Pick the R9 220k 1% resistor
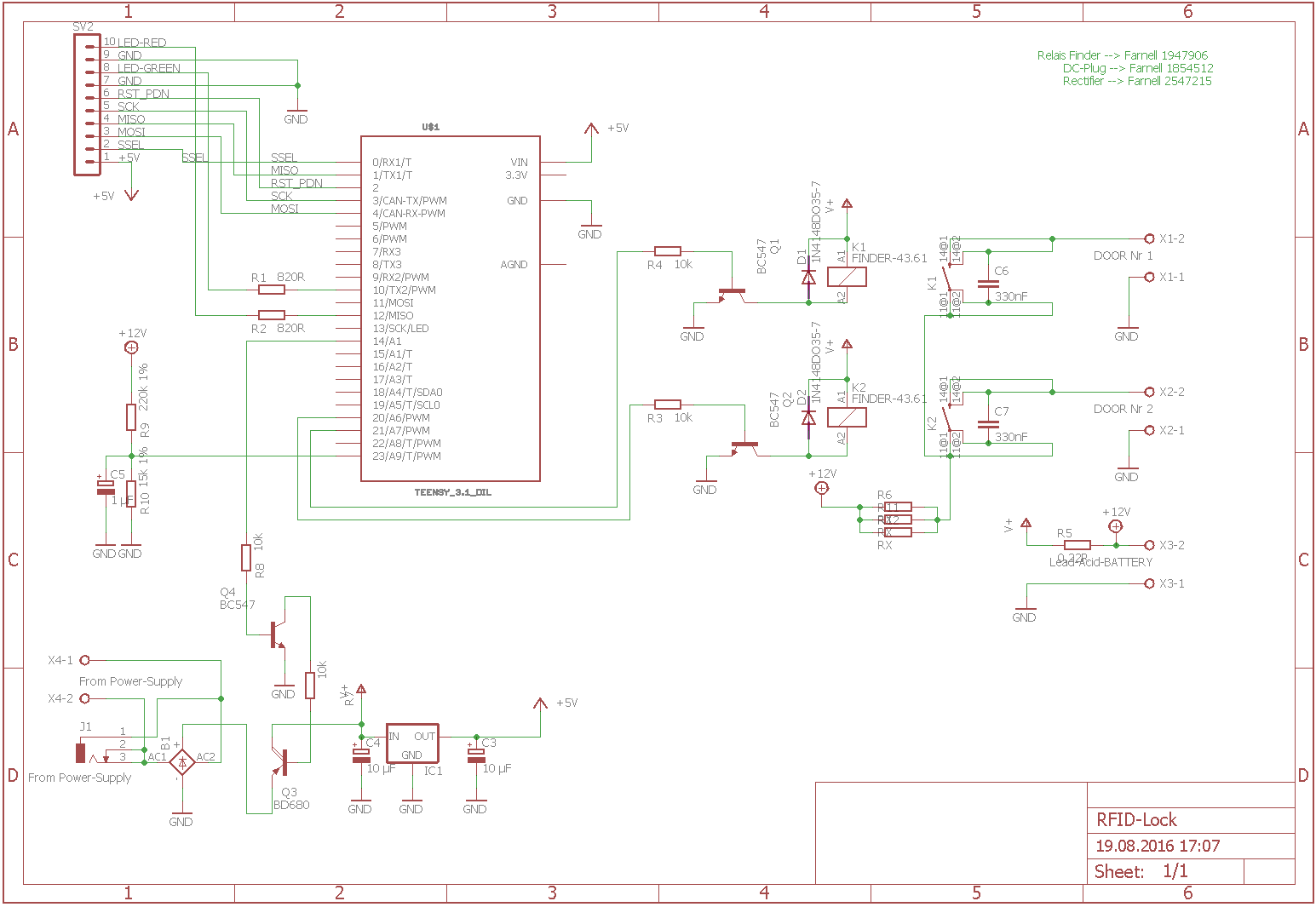This screenshot has height=907, width=1316. 131,417
